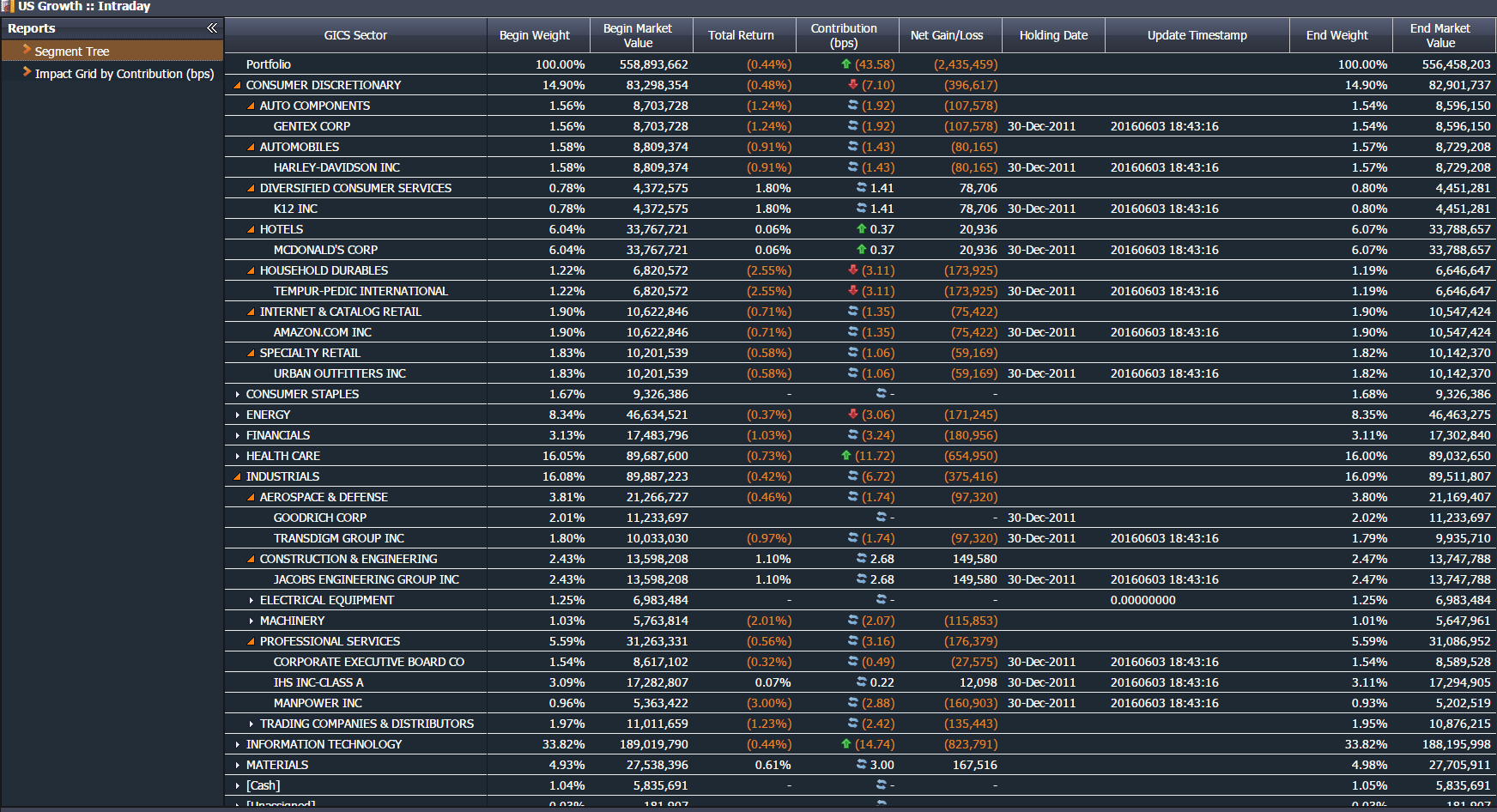Sort by the Update Timestamp column header

click(x=1197, y=35)
